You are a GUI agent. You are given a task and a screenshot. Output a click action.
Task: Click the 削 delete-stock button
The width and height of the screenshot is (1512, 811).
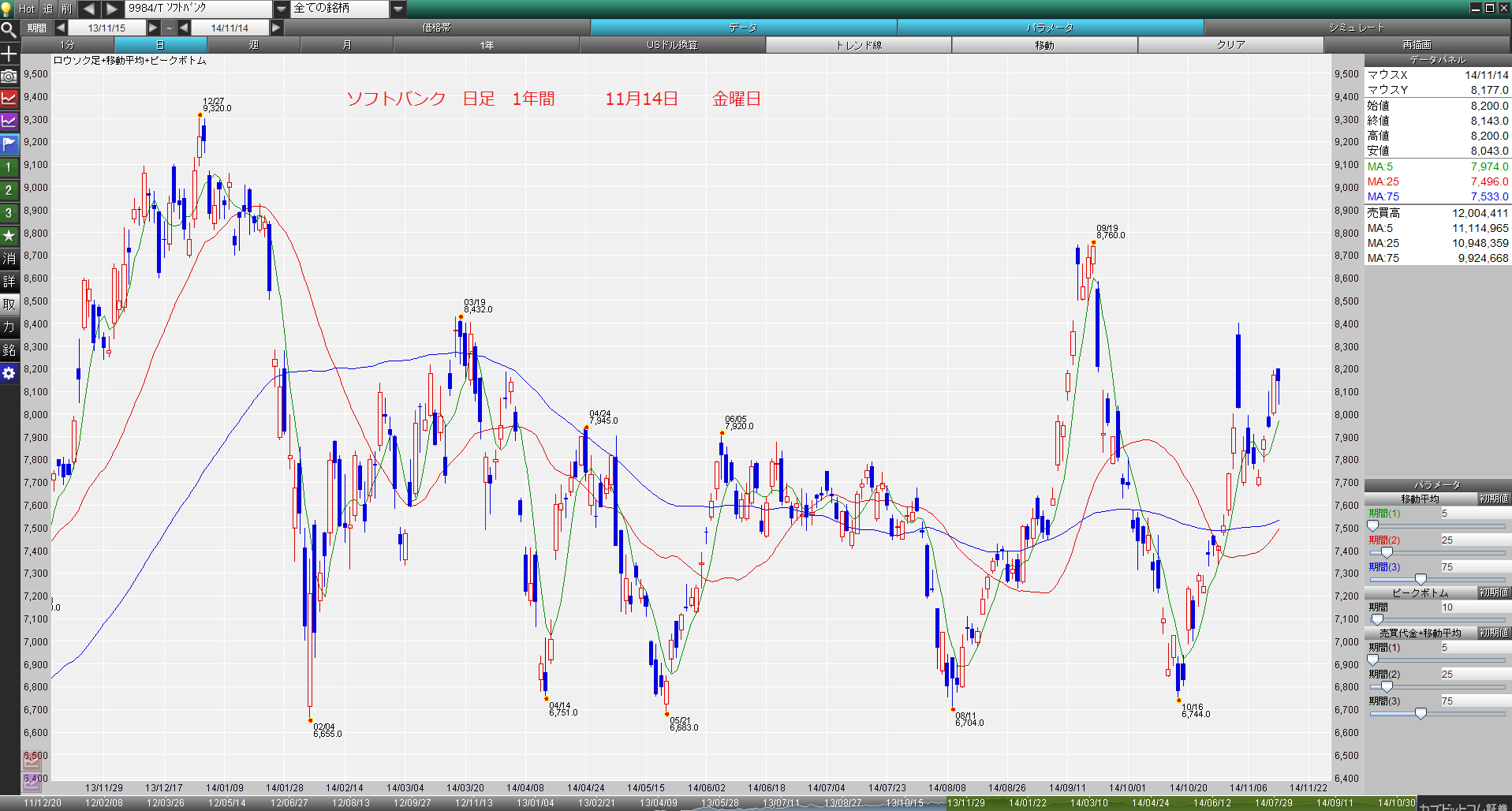pyautogui.click(x=67, y=9)
